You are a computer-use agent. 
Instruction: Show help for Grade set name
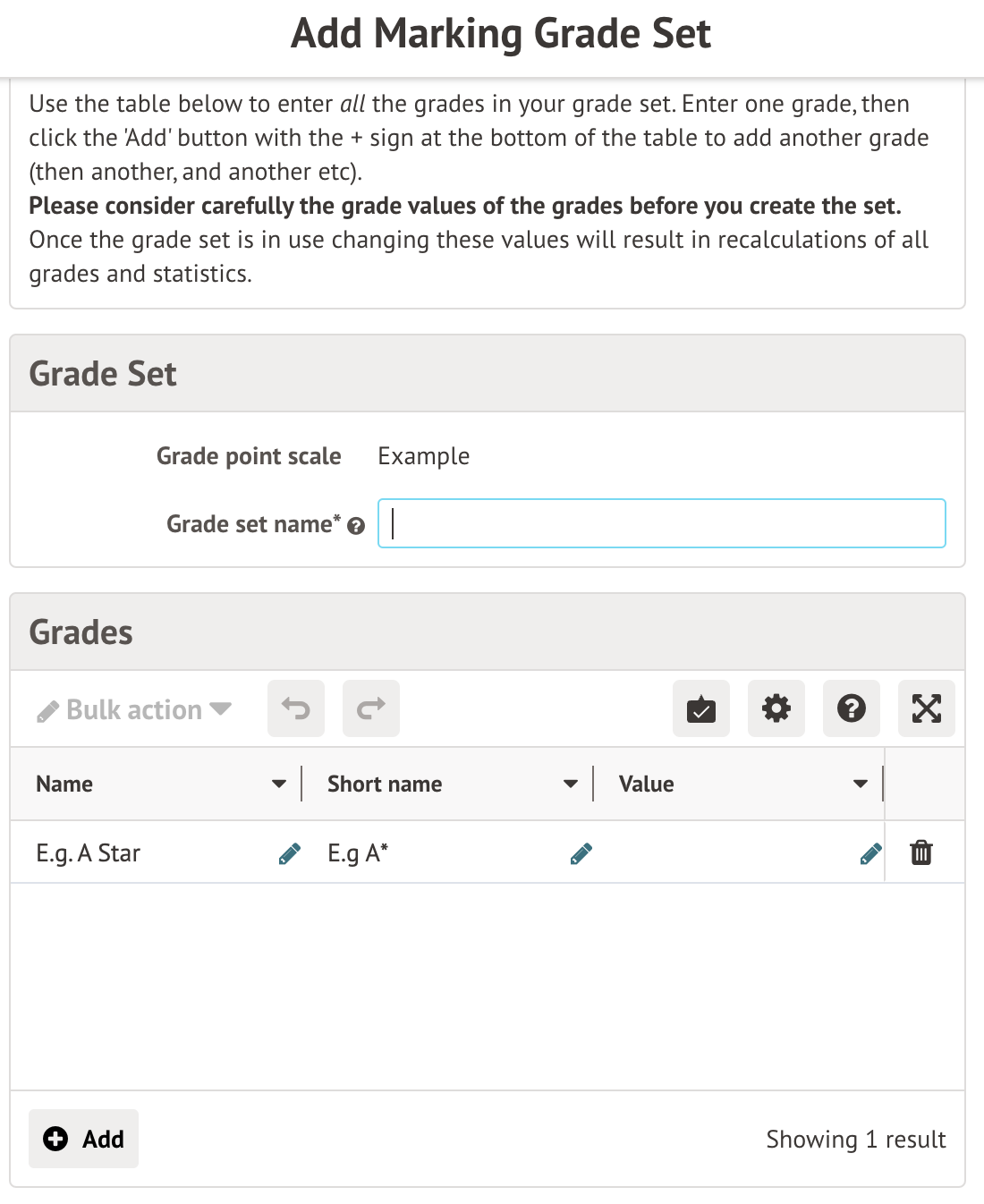pos(356,526)
